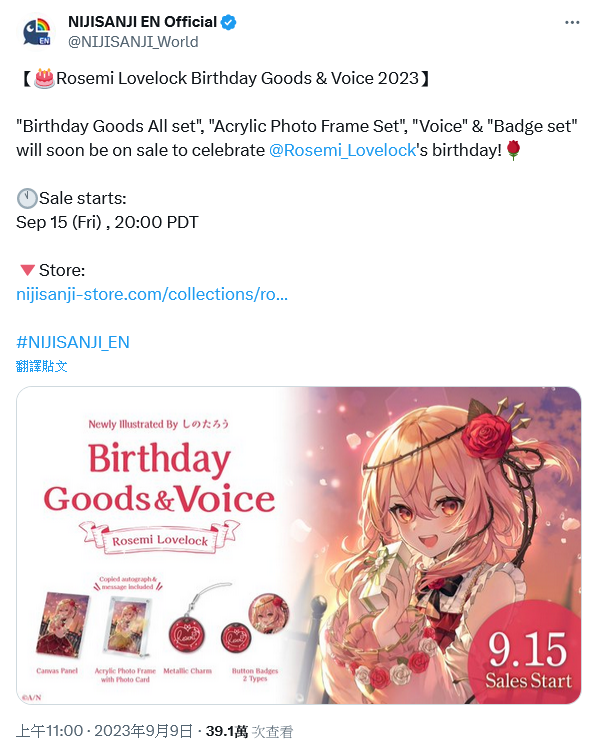
Task: Open the @NIJISANJI_World handle
Action: pos(133,42)
